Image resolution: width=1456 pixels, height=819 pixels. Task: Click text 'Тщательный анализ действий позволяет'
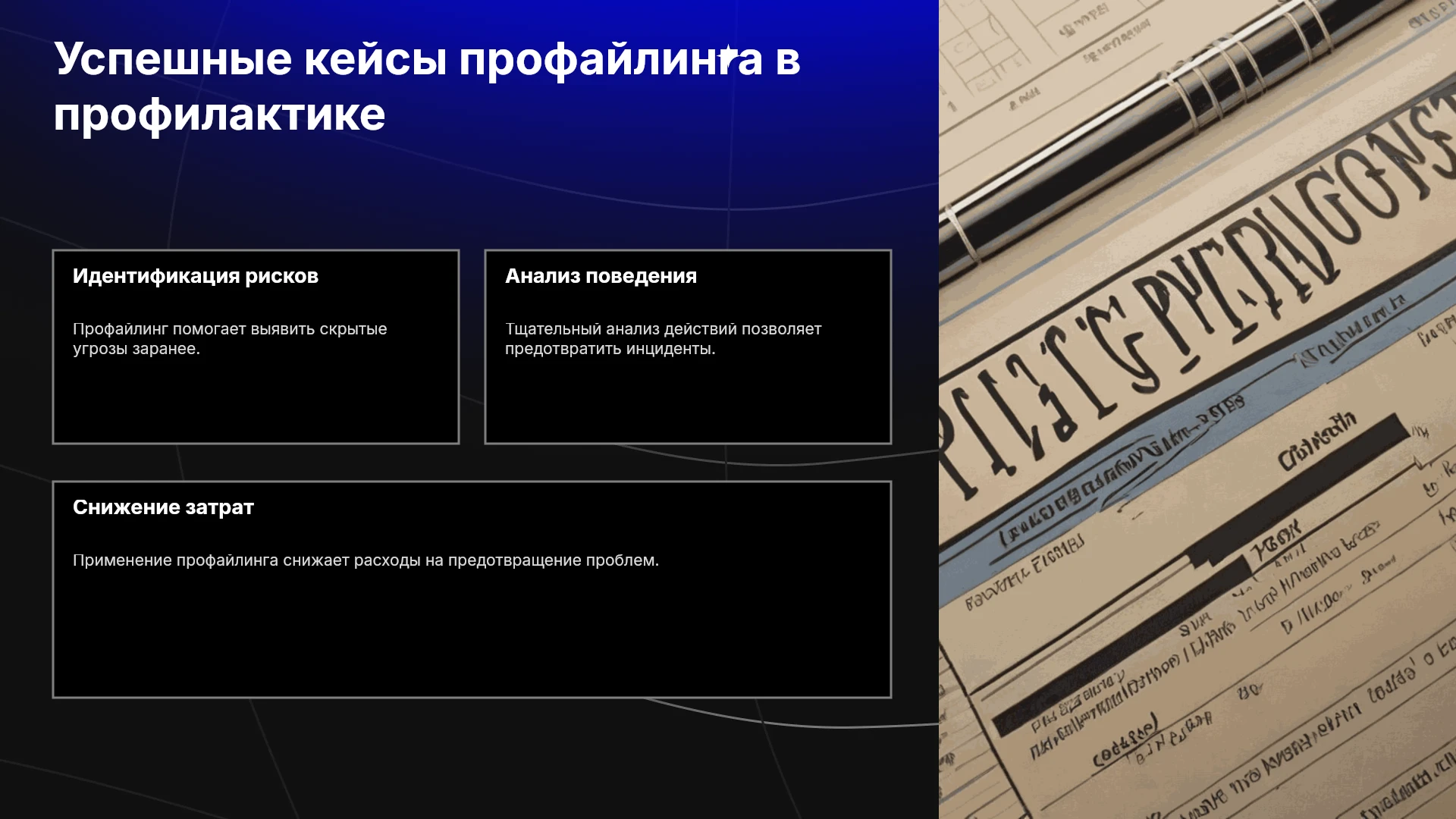click(664, 329)
